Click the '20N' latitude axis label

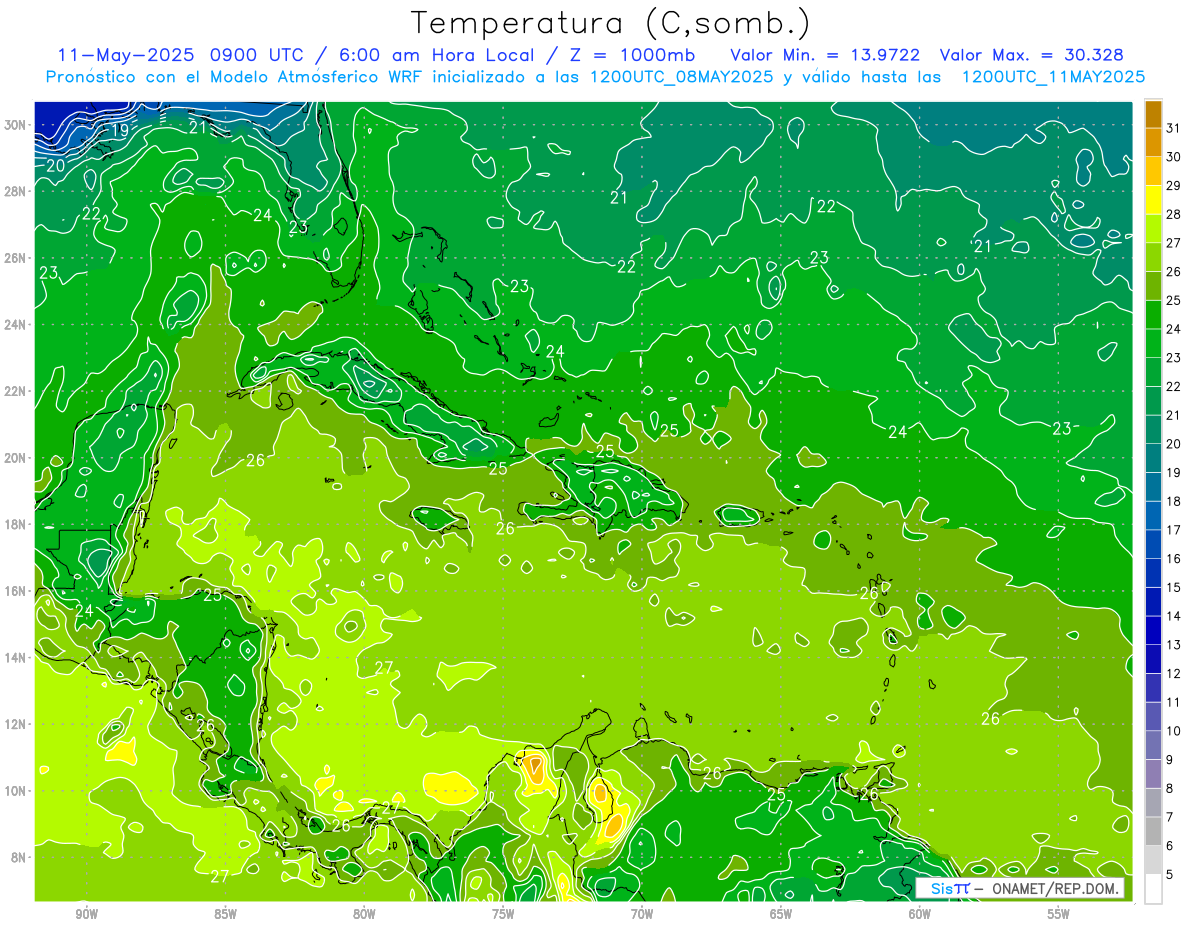coord(16,458)
